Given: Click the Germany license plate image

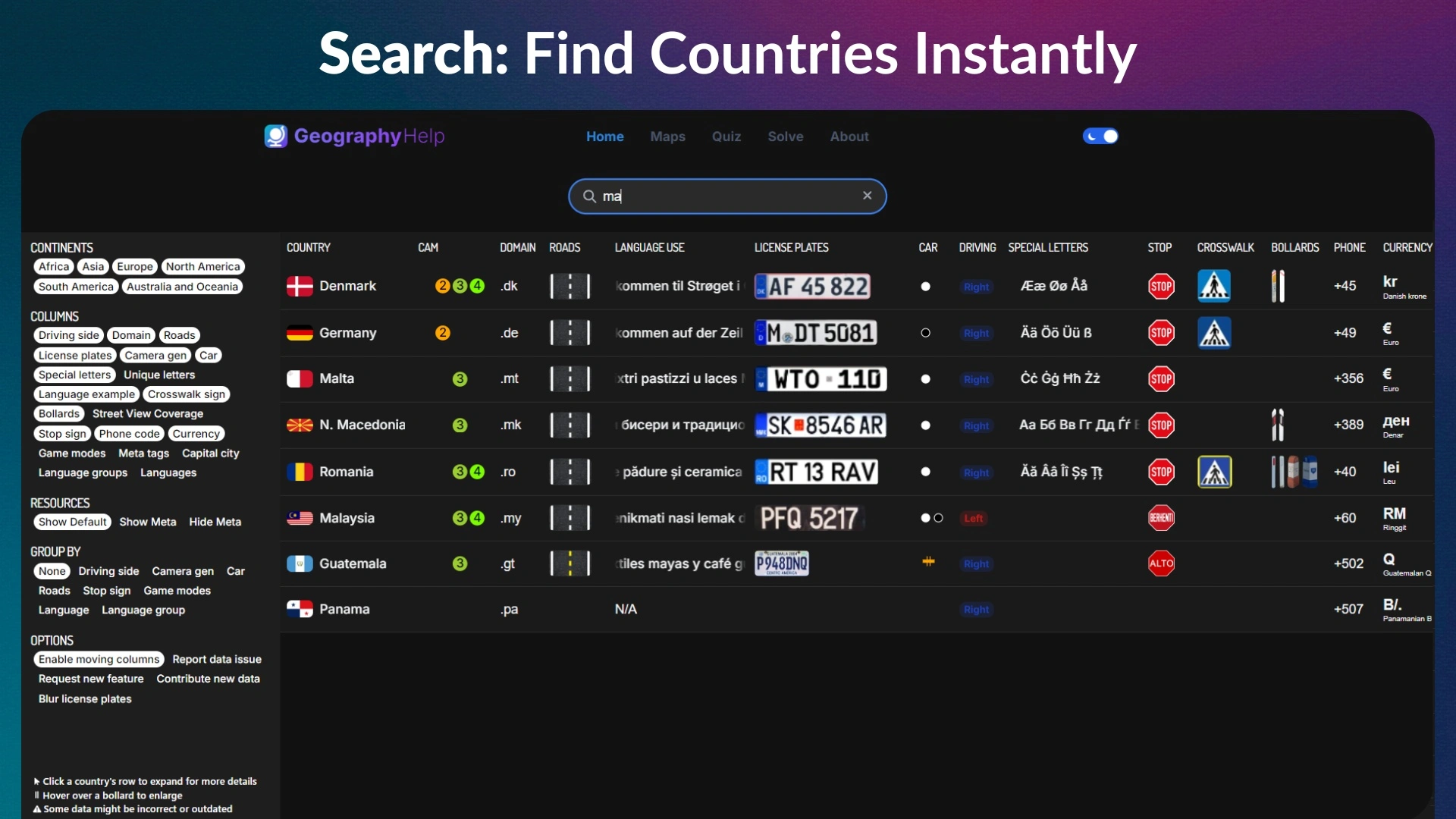Looking at the screenshot, I should click(816, 333).
